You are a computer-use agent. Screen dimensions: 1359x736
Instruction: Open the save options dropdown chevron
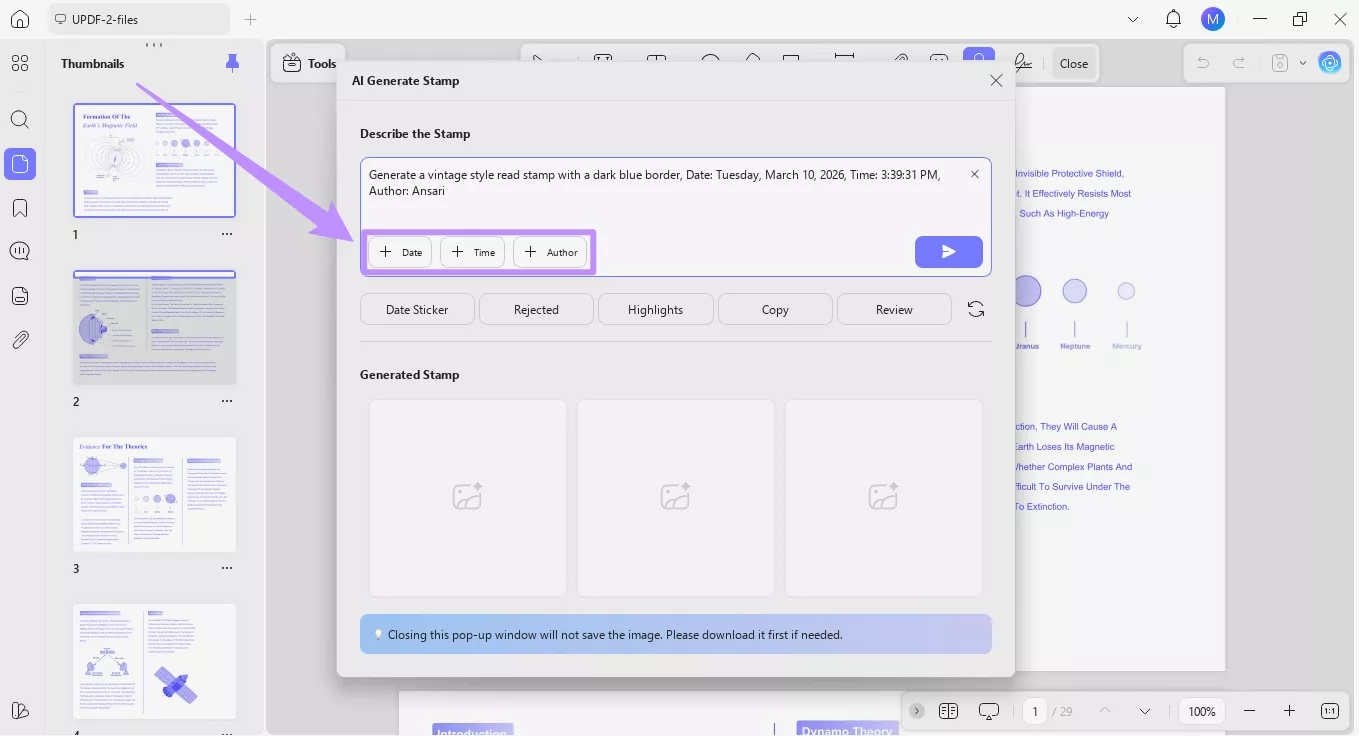pos(1303,62)
